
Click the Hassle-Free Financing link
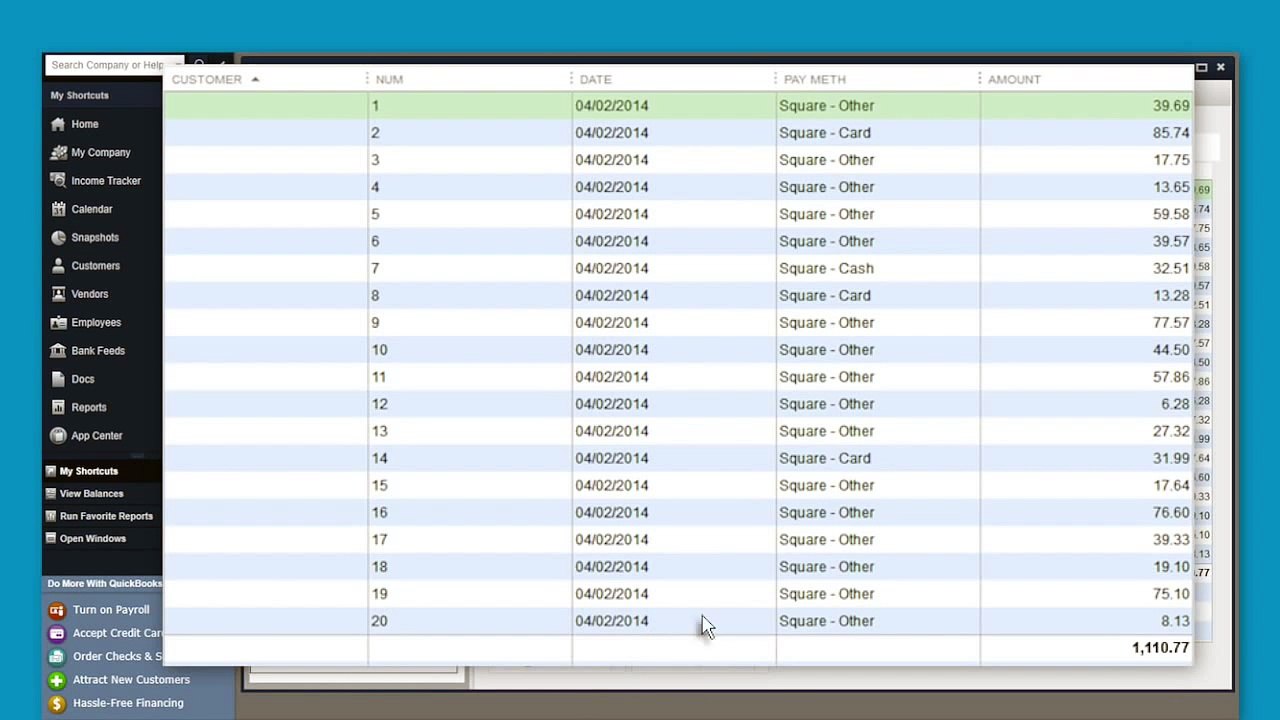[x=128, y=703]
